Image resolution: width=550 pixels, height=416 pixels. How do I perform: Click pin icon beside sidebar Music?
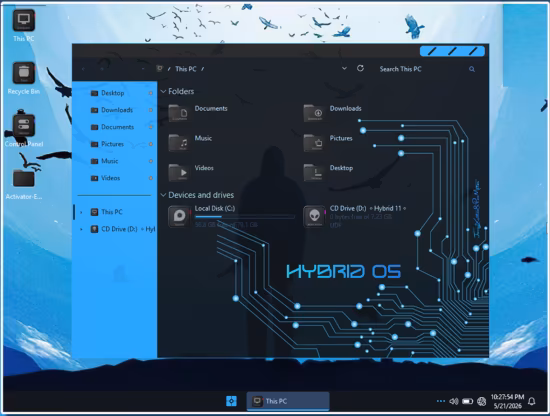pyautogui.click(x=150, y=161)
